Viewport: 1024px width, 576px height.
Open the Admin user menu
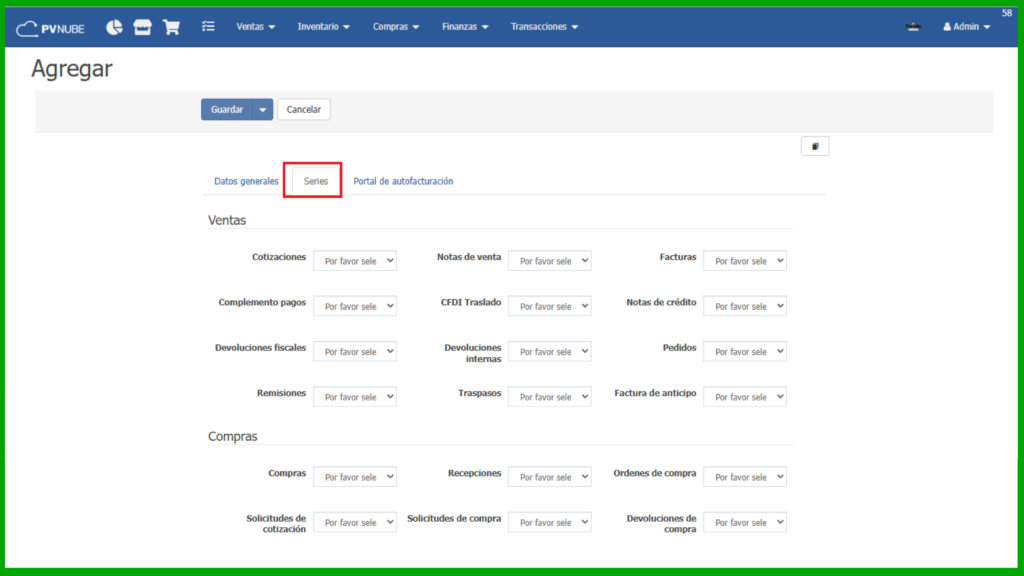966,27
